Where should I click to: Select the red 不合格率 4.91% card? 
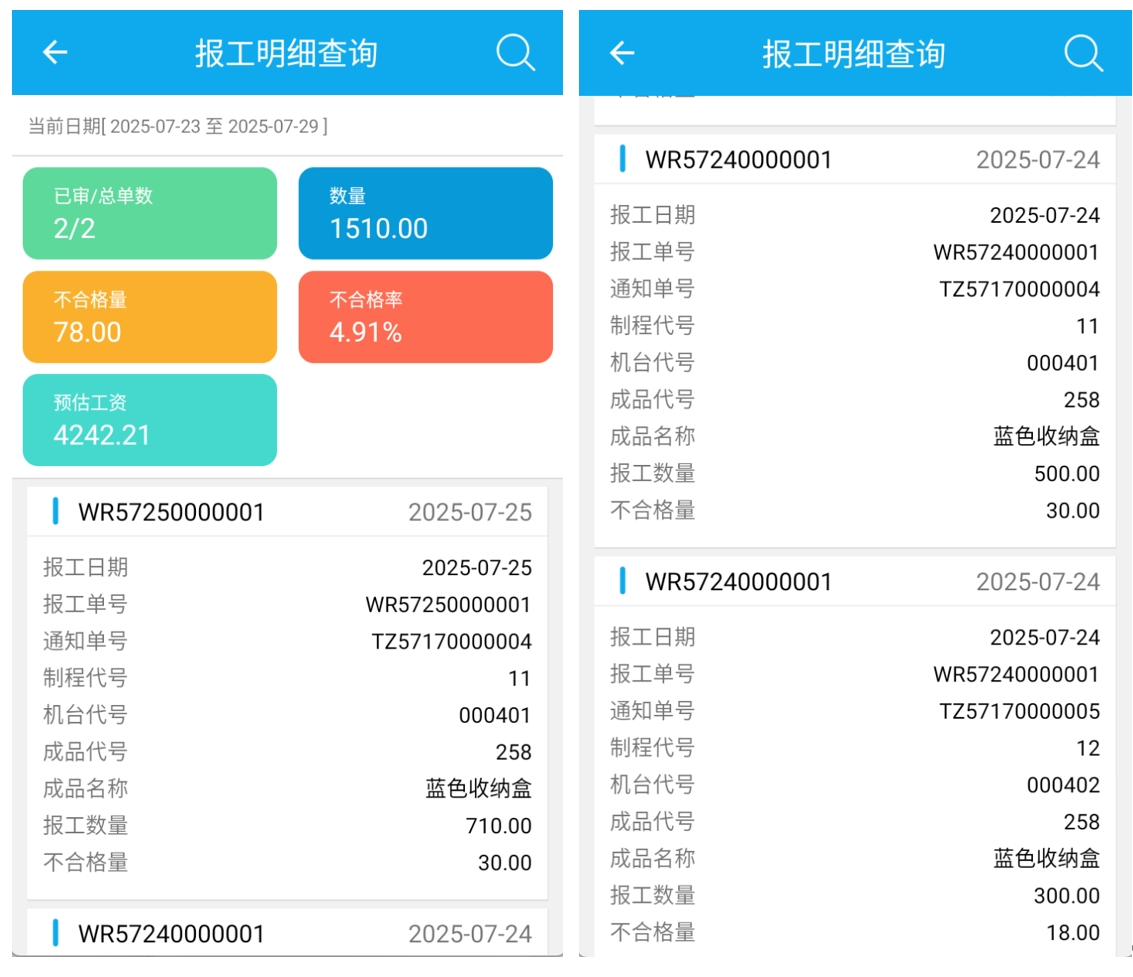click(425, 317)
